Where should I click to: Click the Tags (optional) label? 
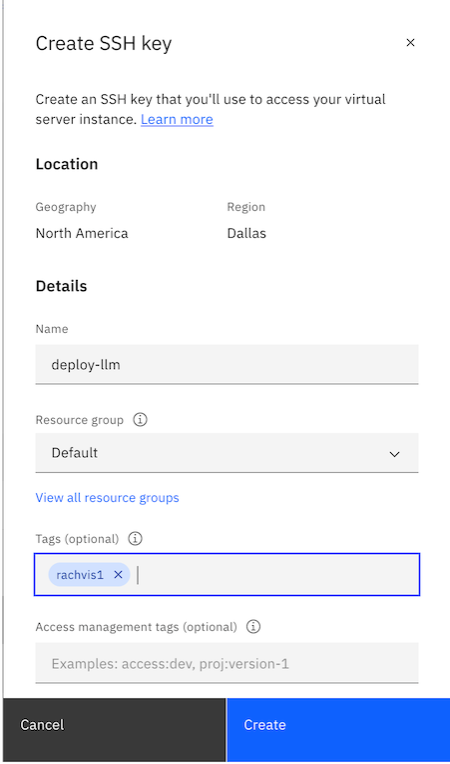coord(77,539)
